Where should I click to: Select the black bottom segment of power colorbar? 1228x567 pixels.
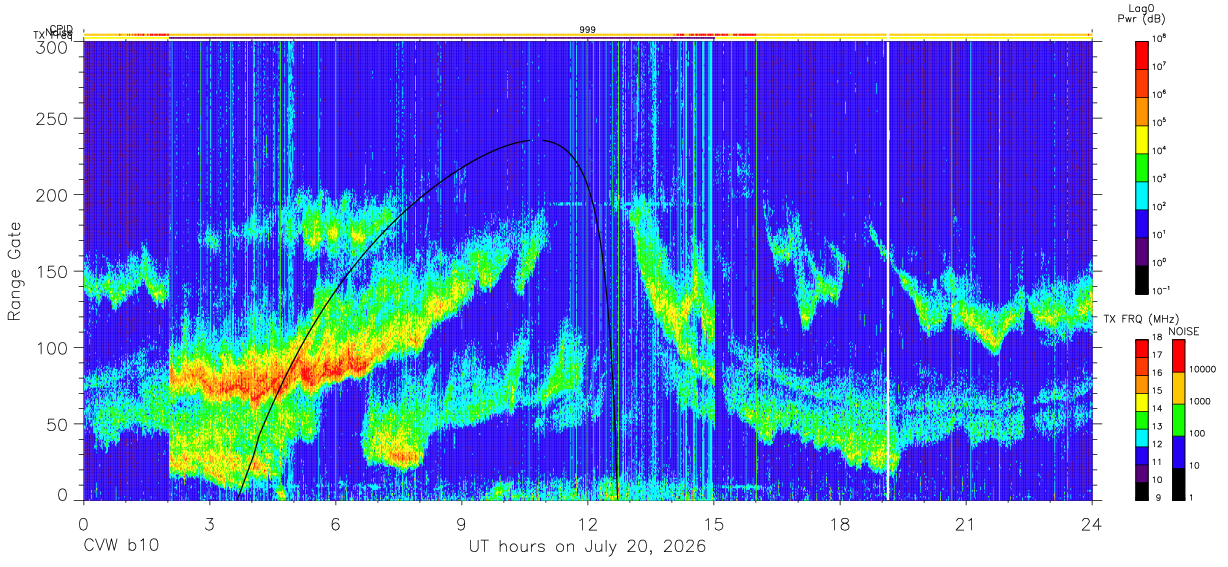point(1142,278)
